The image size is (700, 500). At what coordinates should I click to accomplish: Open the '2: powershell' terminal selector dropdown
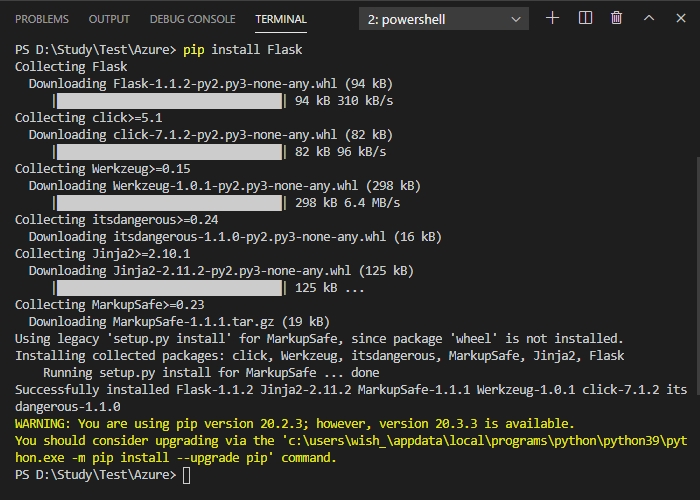coord(444,19)
